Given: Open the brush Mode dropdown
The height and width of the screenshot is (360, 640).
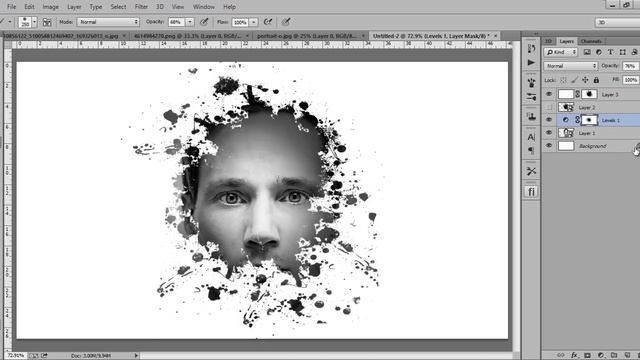Looking at the screenshot, I should (x=108, y=22).
